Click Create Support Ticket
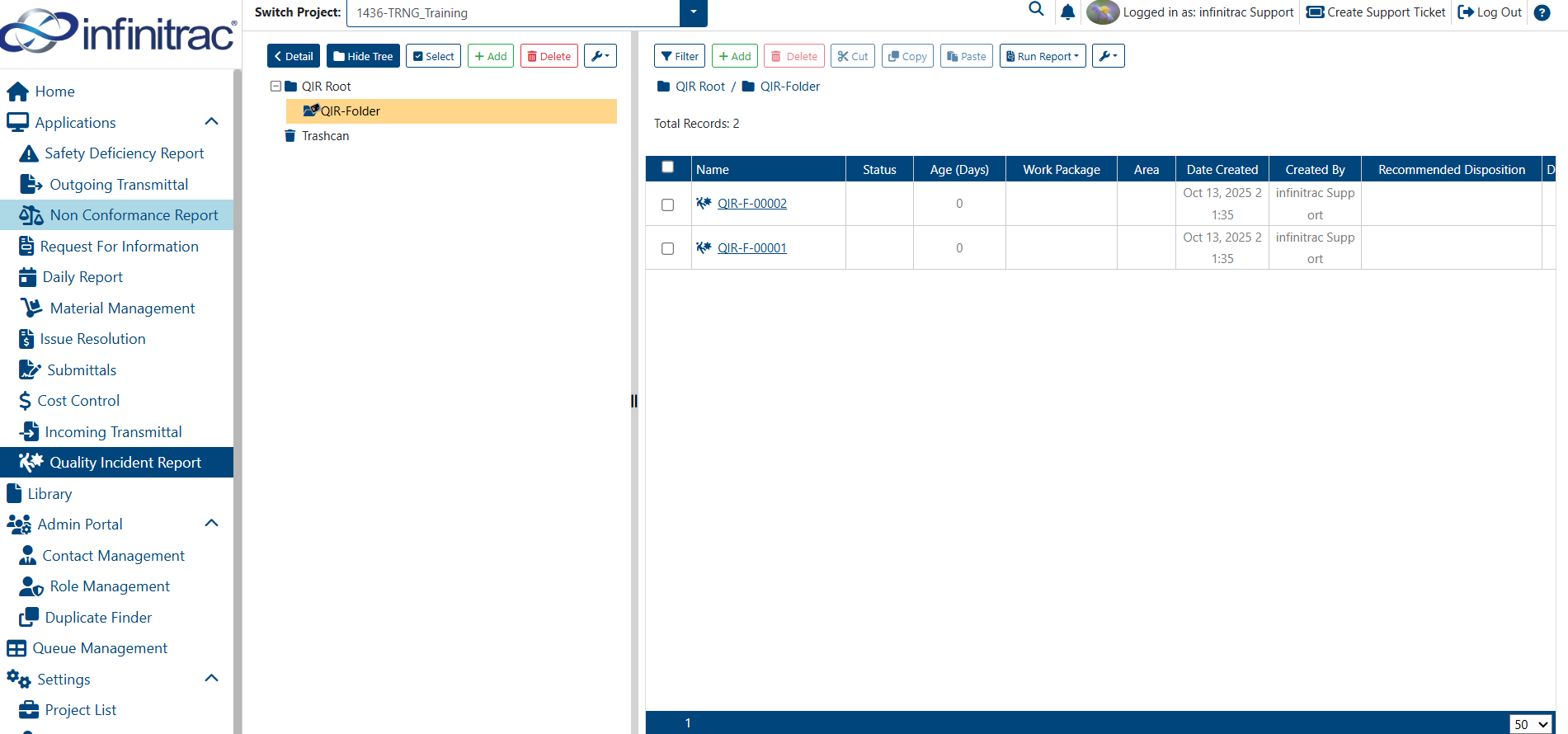This screenshot has width=1568, height=734. [x=1375, y=12]
